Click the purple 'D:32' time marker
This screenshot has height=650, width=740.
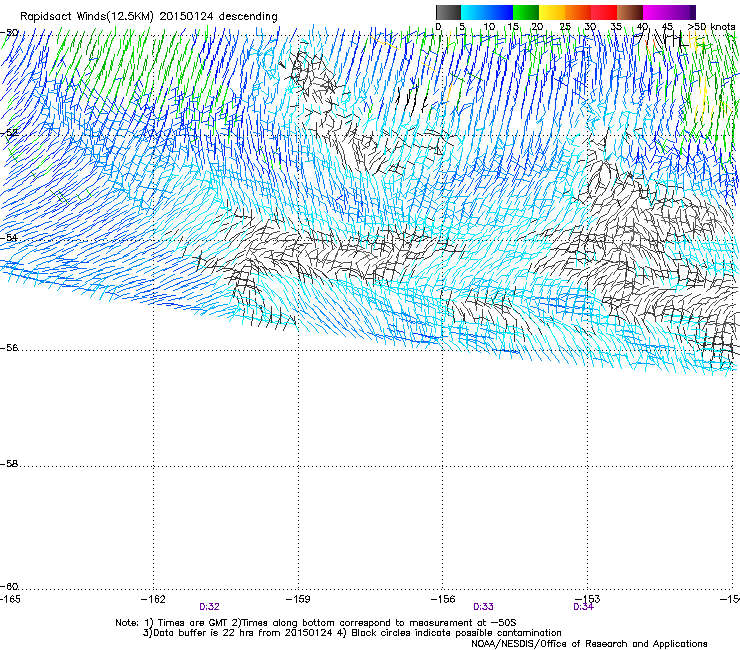coord(209,607)
